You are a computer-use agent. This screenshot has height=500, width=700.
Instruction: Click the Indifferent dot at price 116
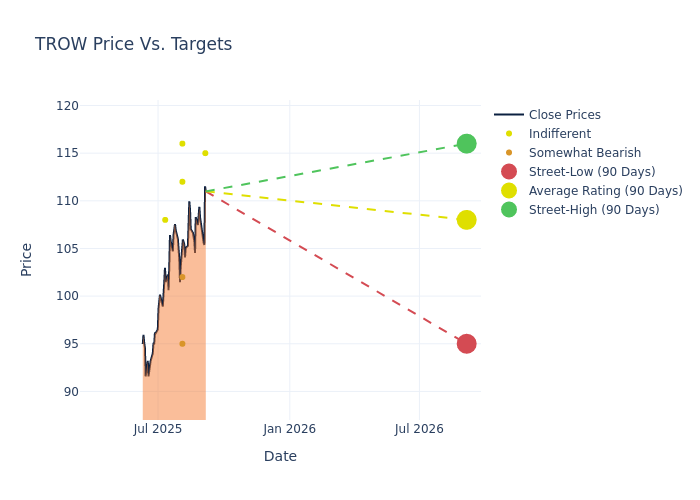coord(182,144)
